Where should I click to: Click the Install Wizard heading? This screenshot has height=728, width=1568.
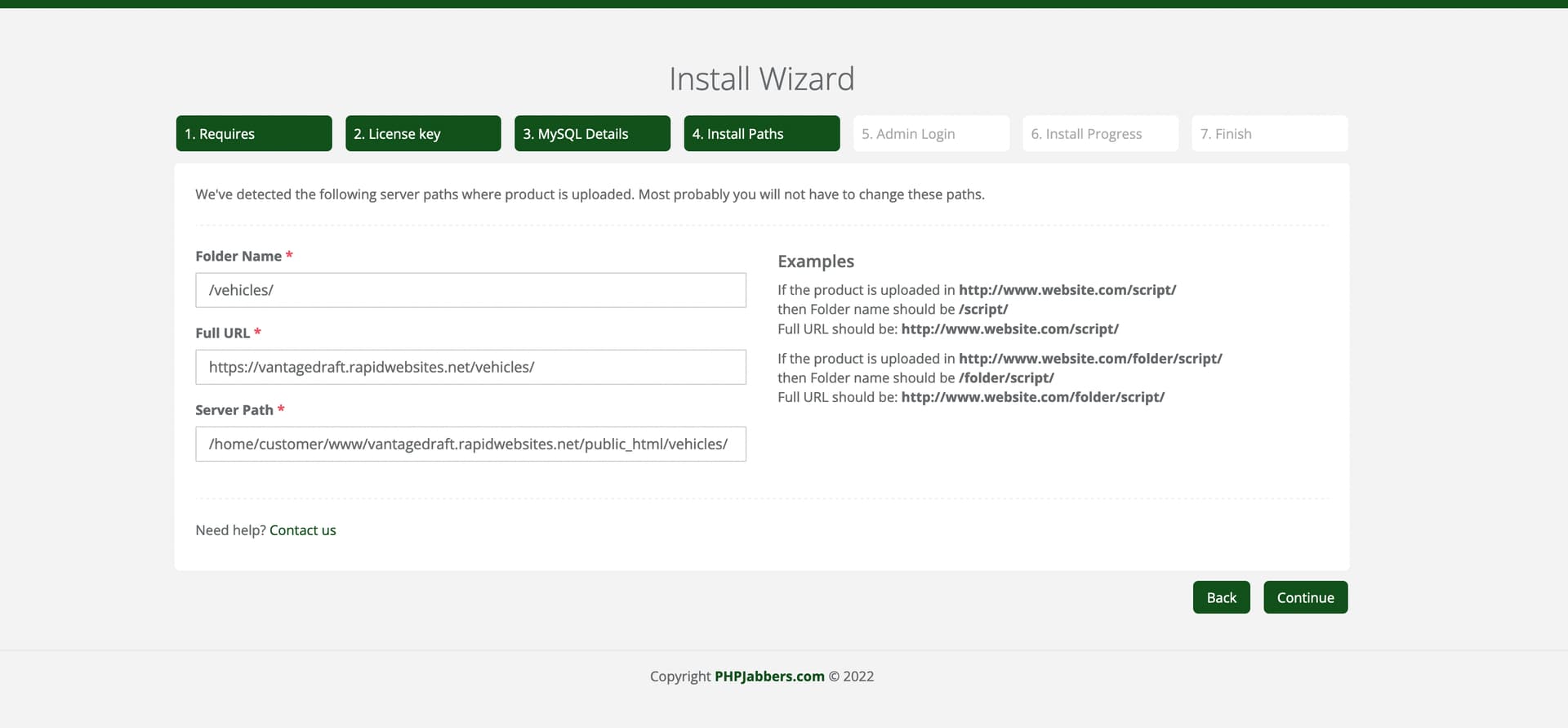(761, 79)
